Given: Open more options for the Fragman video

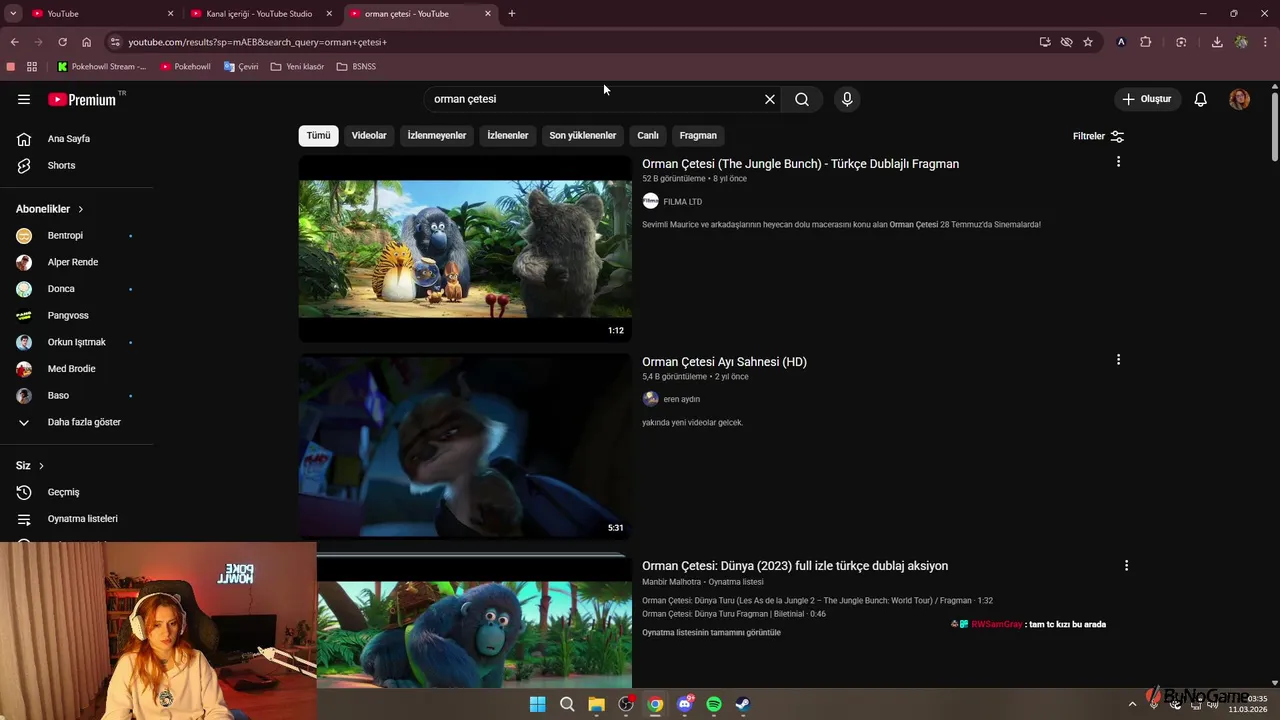Looking at the screenshot, I should tap(1118, 162).
